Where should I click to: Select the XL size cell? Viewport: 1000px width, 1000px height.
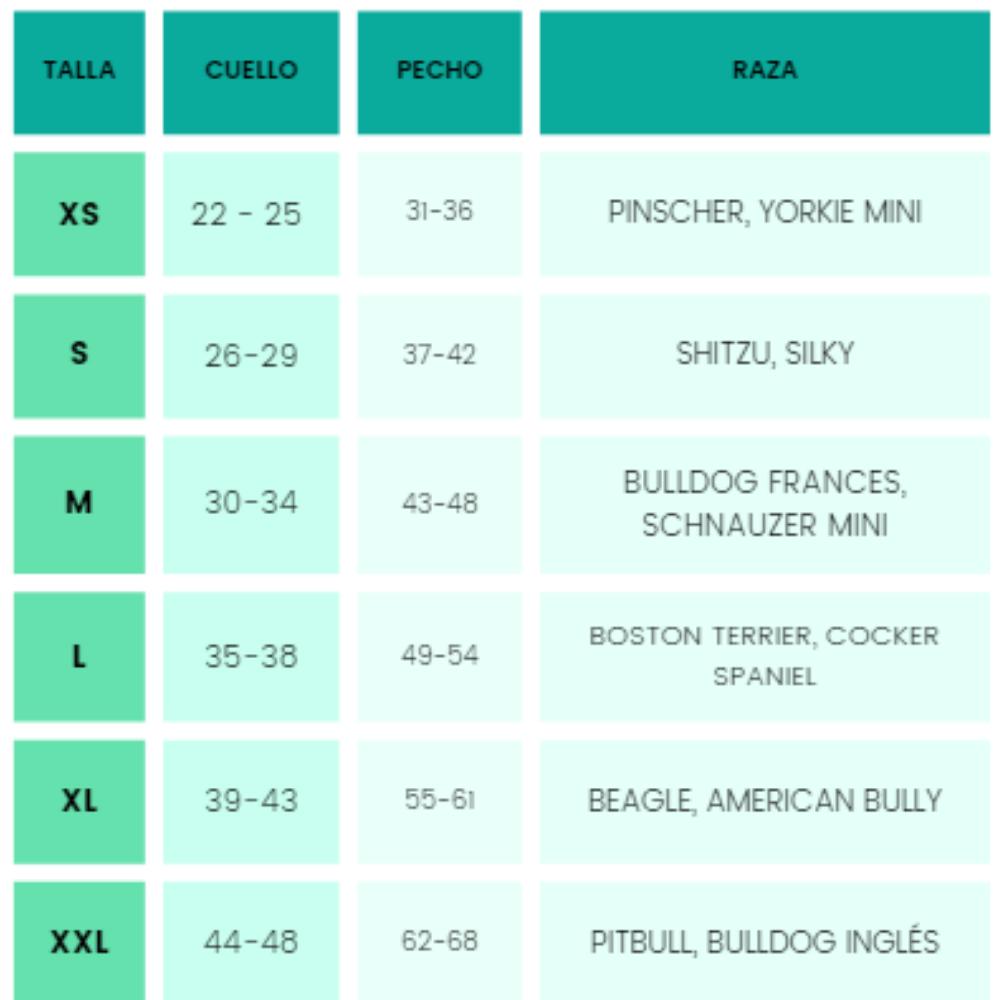pyautogui.click(x=79, y=802)
